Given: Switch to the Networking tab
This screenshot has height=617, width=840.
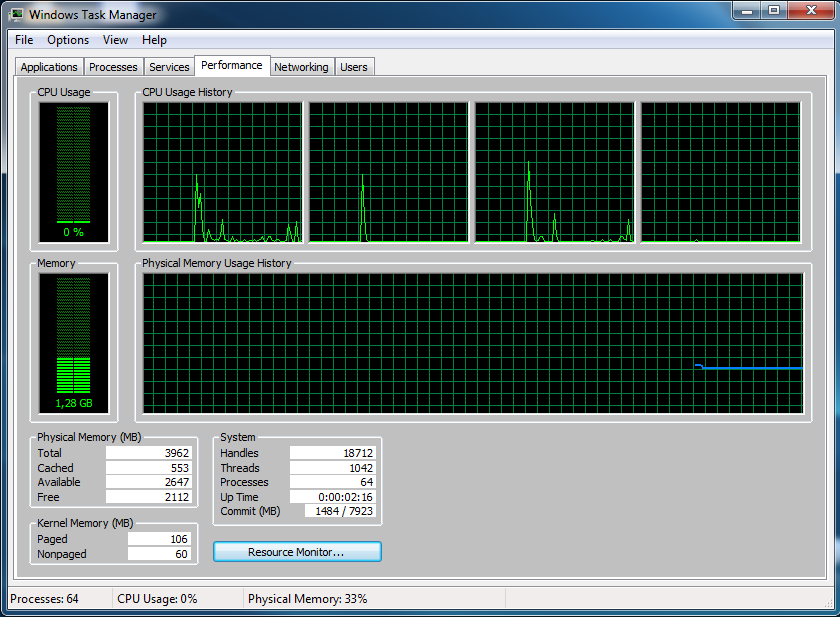Looking at the screenshot, I should click(x=301, y=67).
